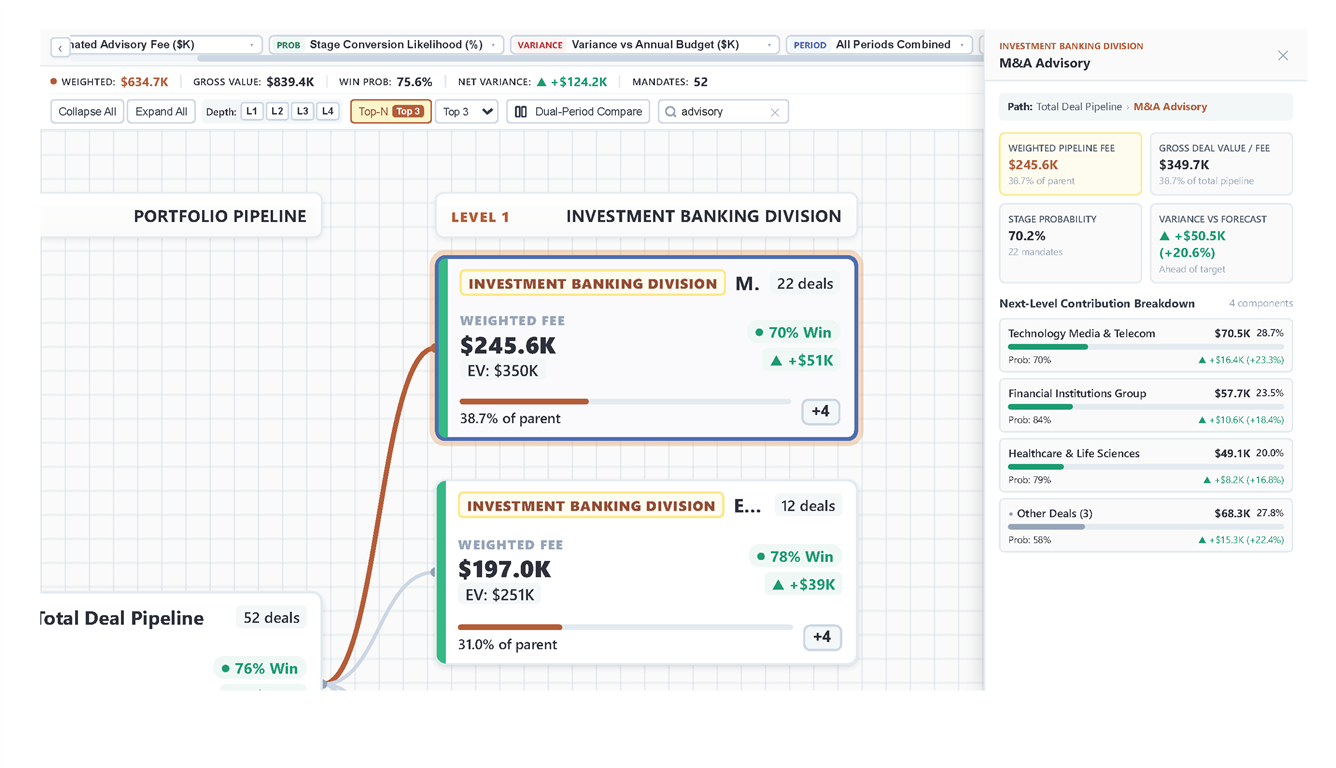Toggle the Top-N filter
This screenshot has height=768, width=1336.
391,112
